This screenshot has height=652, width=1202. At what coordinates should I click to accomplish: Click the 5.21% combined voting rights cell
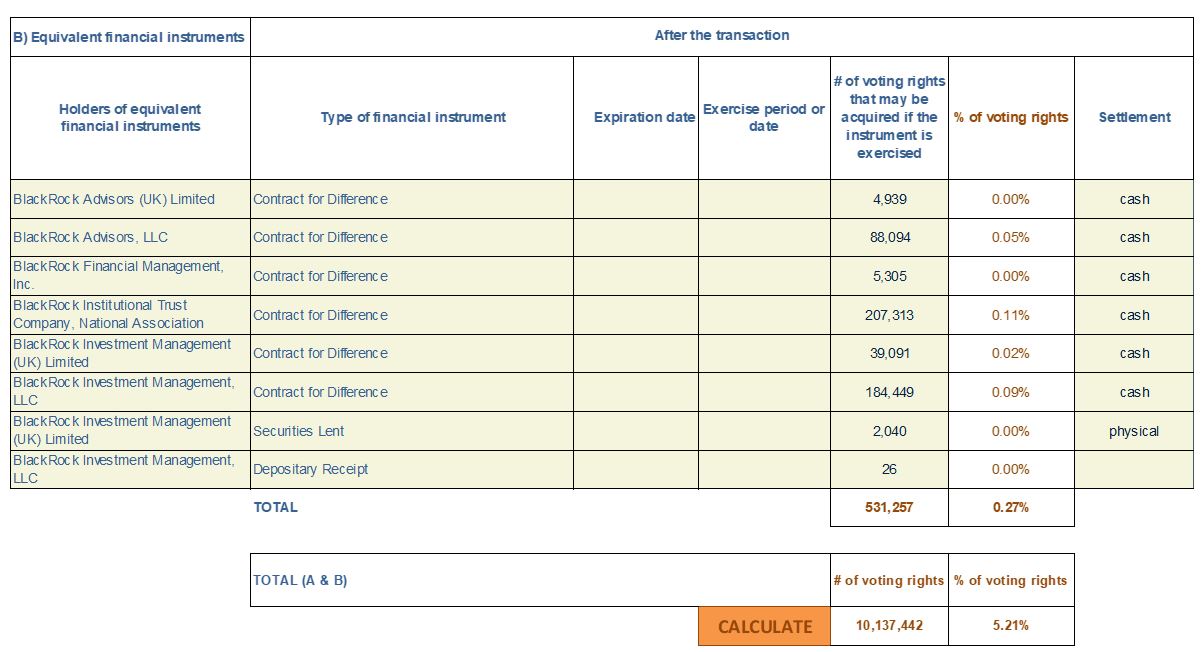point(1011,626)
